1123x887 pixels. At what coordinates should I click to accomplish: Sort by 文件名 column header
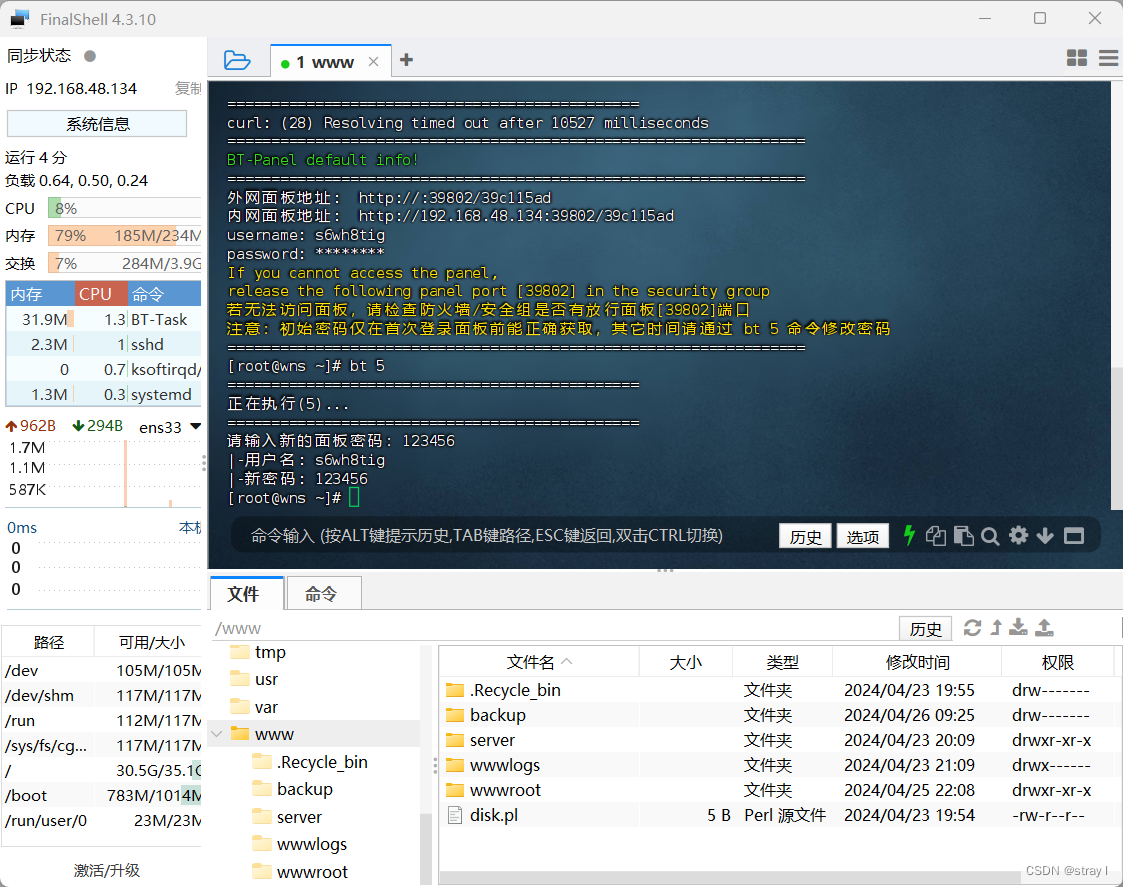[x=539, y=662]
